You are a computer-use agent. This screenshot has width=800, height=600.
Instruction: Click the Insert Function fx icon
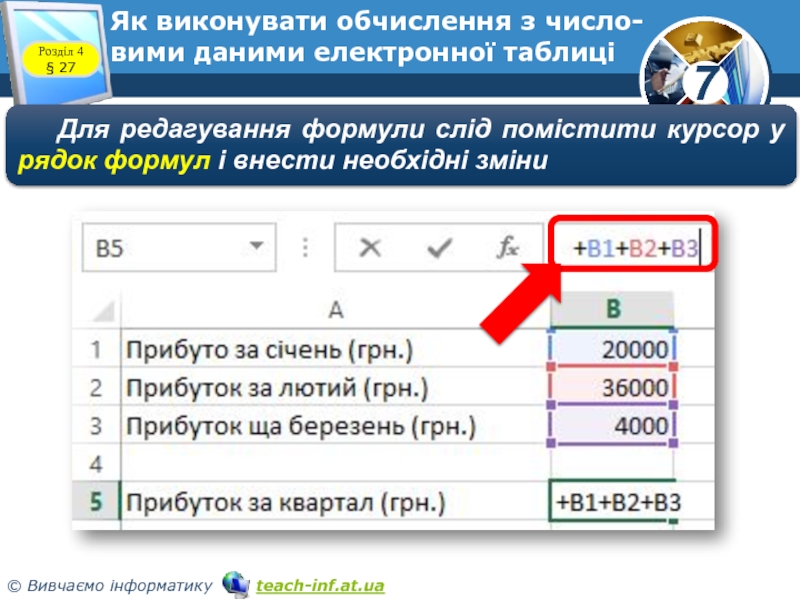(x=508, y=248)
